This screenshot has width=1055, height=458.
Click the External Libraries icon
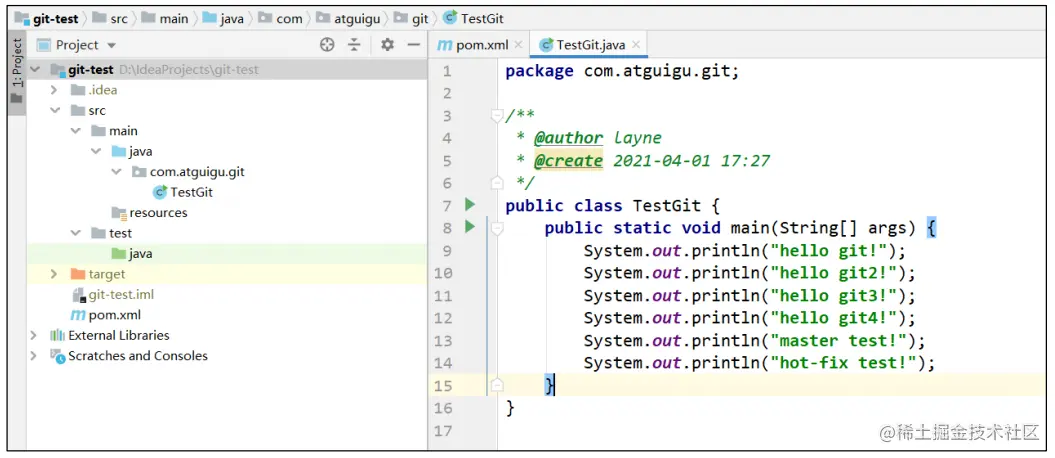58,336
